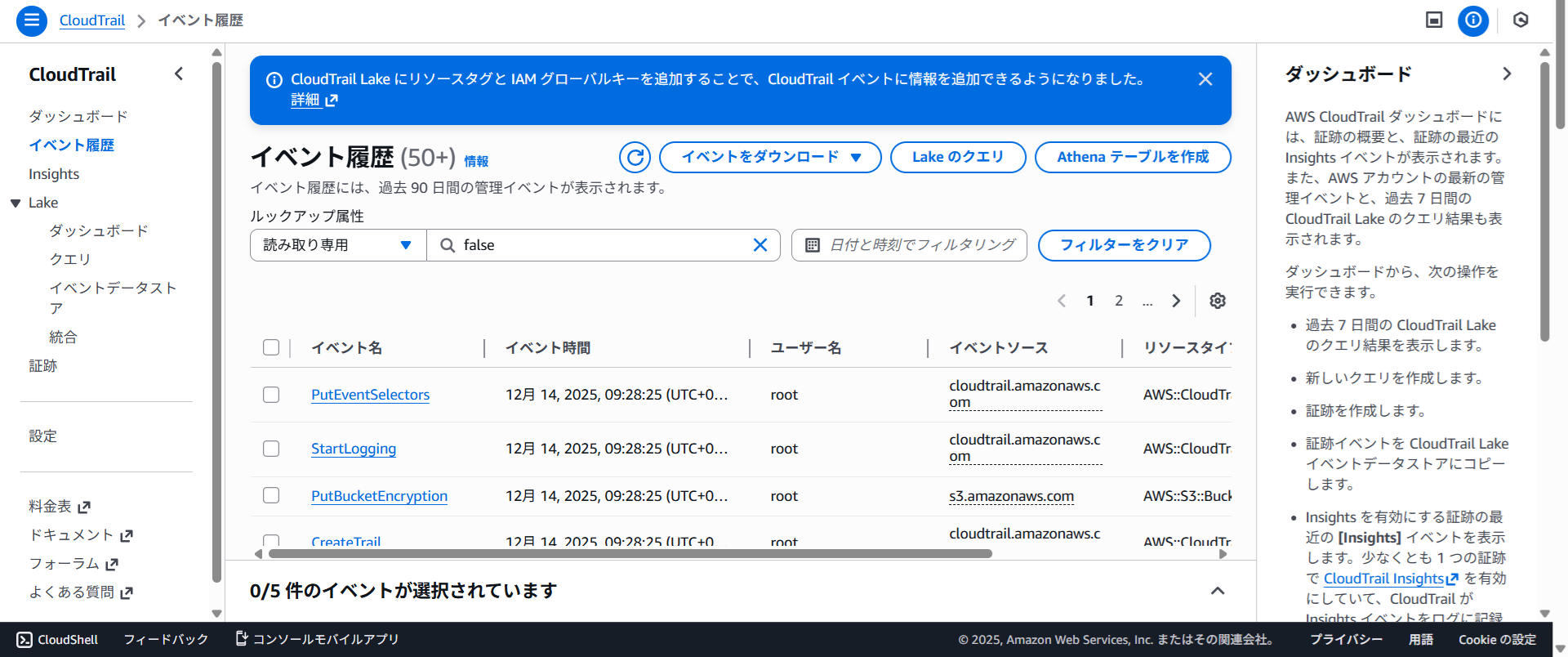1568x657 pixels.
Task: Open the PutBucketEncryption event link
Action: point(379,496)
